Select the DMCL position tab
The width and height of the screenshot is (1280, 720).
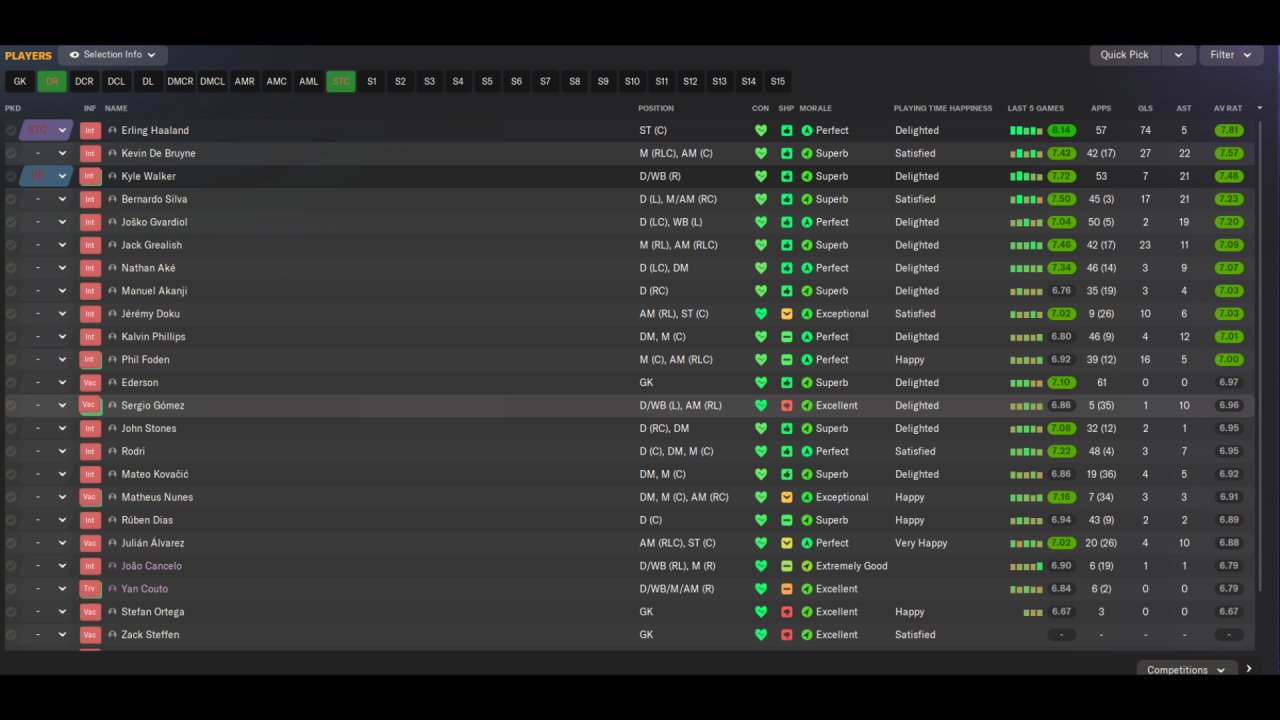tap(212, 82)
